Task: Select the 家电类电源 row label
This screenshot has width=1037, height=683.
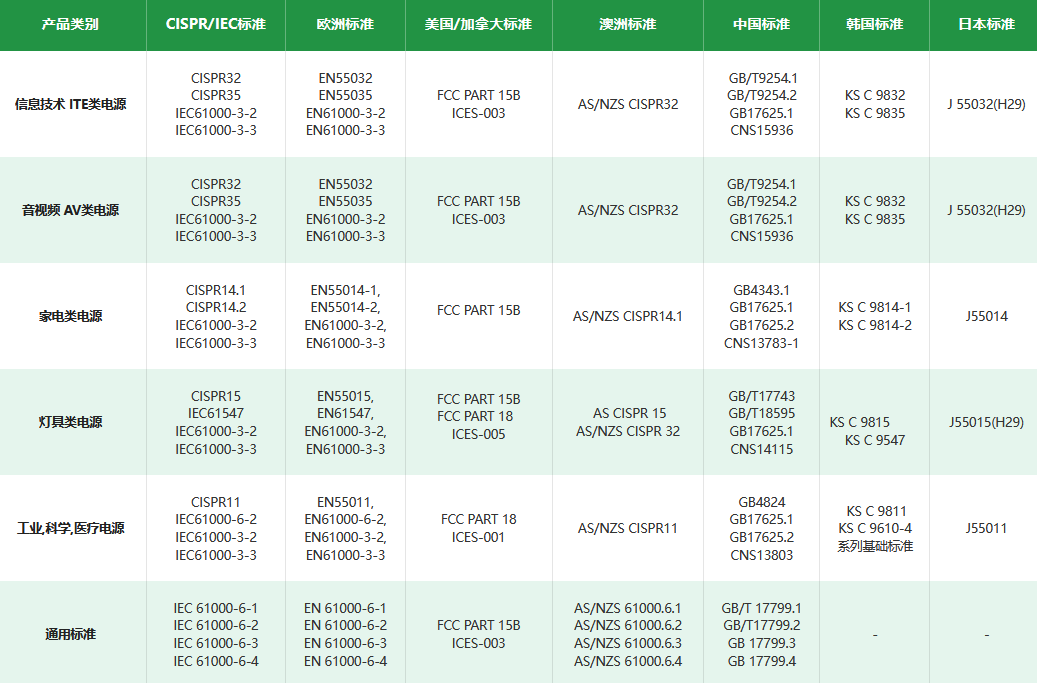Action: [70, 316]
